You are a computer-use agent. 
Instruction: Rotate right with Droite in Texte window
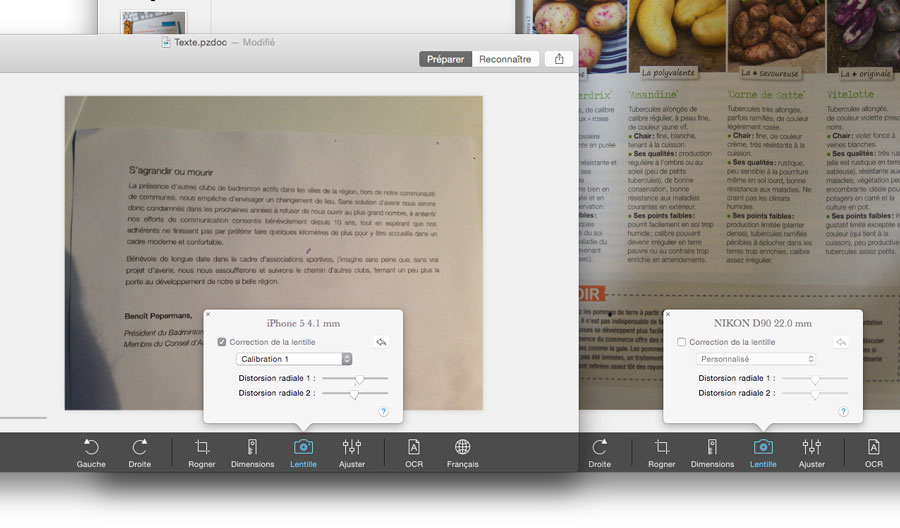pyautogui.click(x=139, y=453)
